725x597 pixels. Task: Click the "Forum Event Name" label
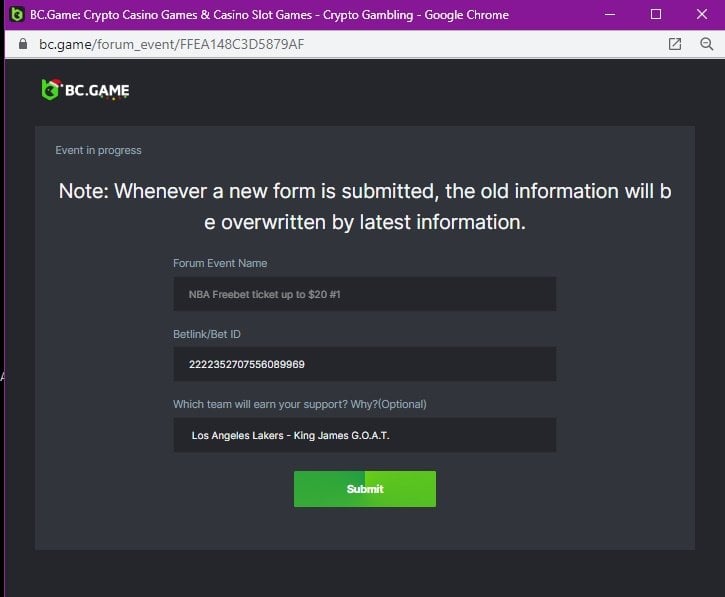(220, 263)
